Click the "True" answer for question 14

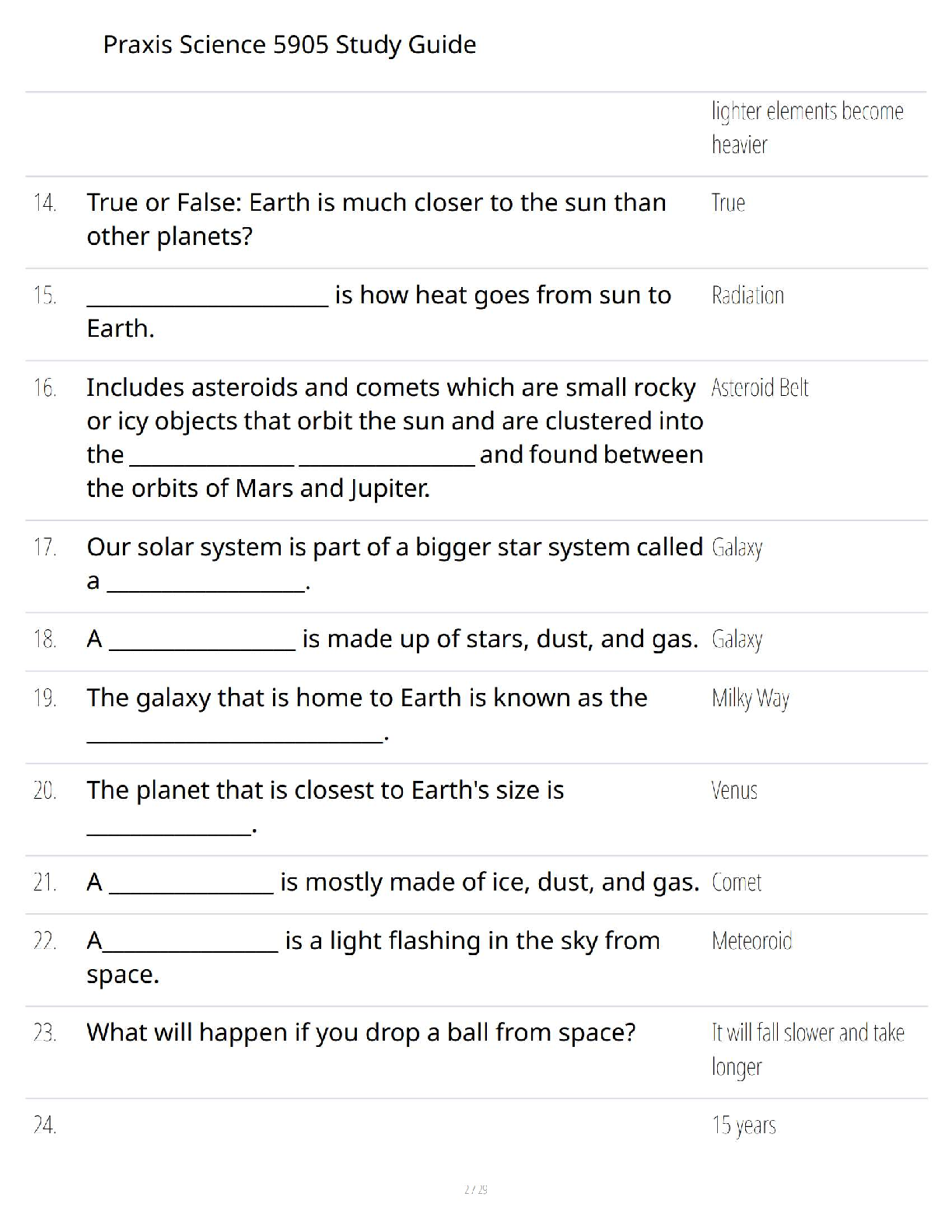(728, 203)
